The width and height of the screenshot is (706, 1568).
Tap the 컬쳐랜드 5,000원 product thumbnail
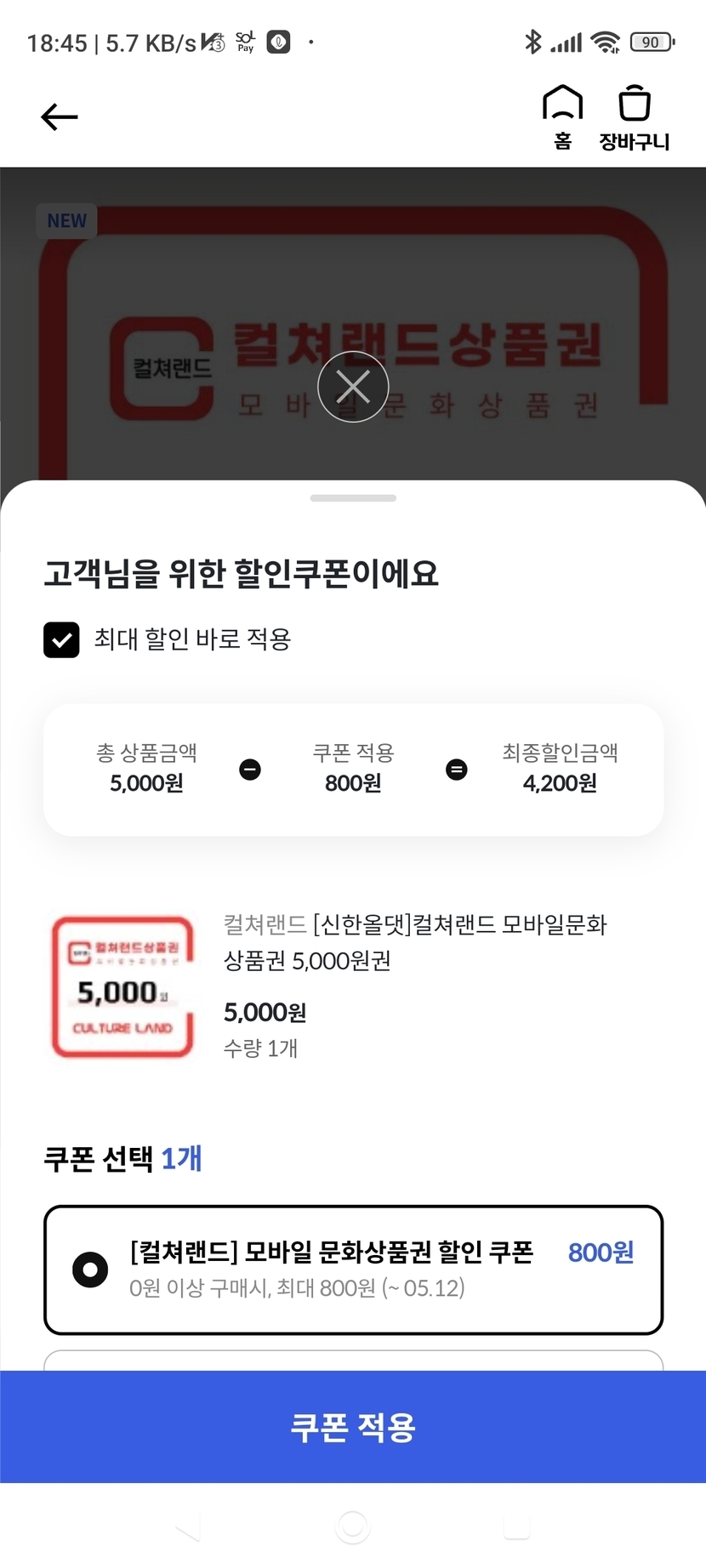point(123,986)
